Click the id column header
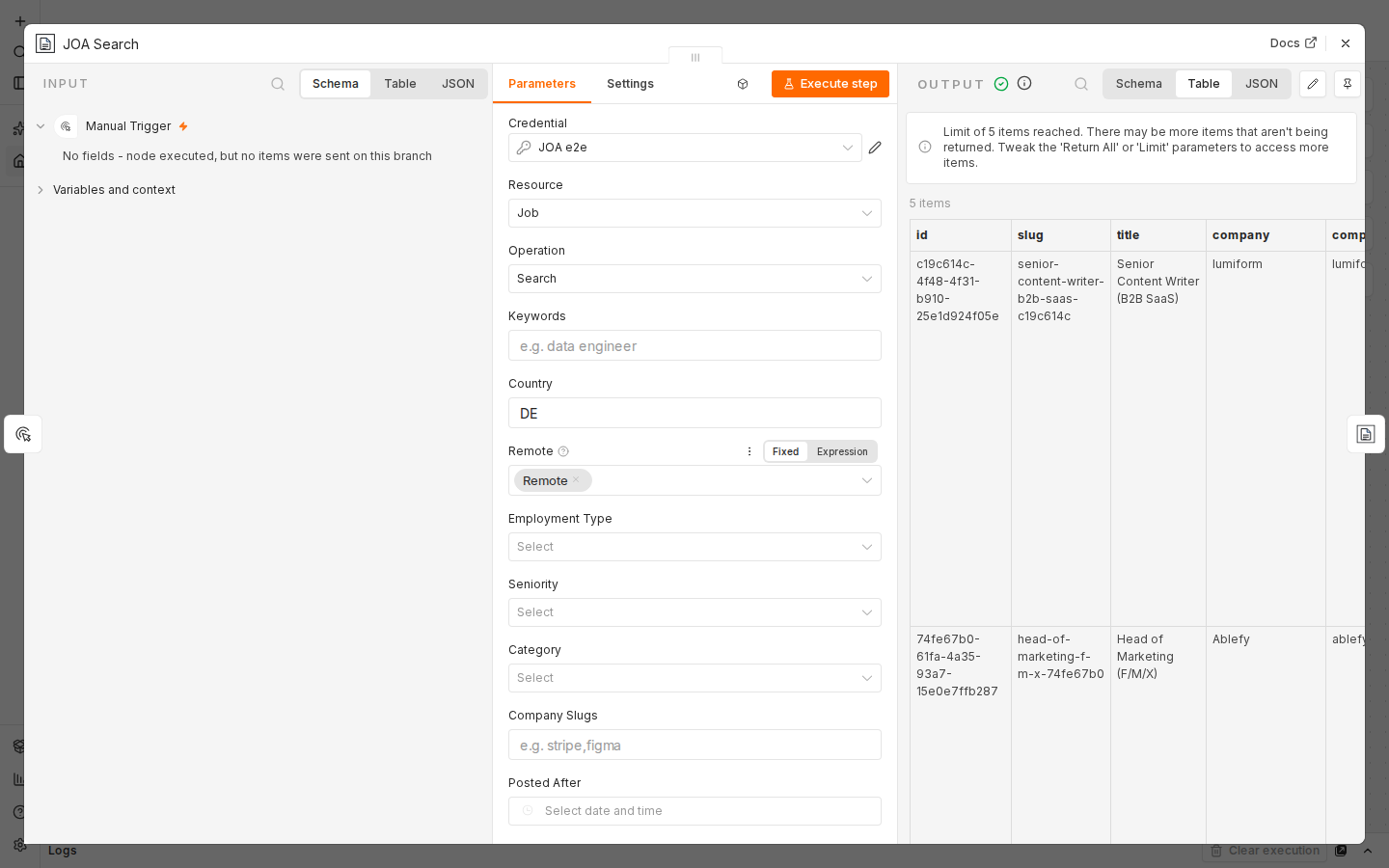 click(961, 235)
